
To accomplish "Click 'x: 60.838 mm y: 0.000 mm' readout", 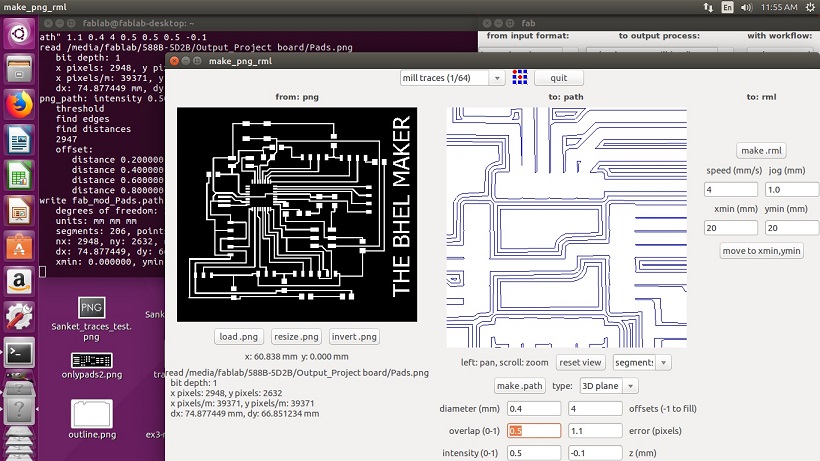I will (x=297, y=356).
